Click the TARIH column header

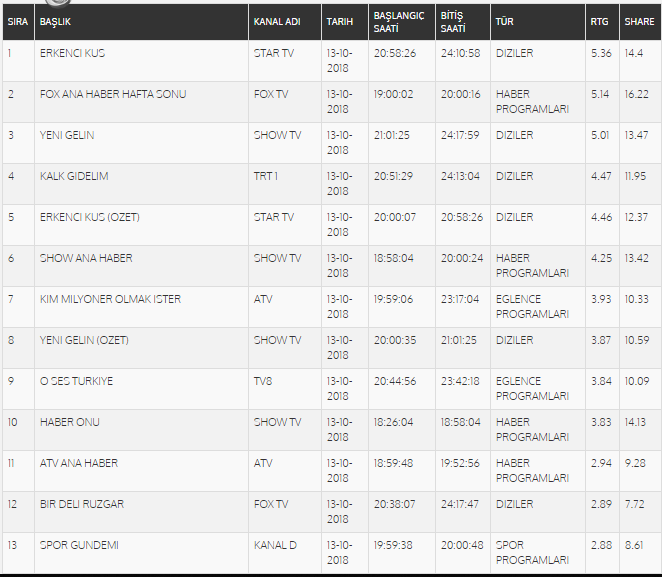345,22
